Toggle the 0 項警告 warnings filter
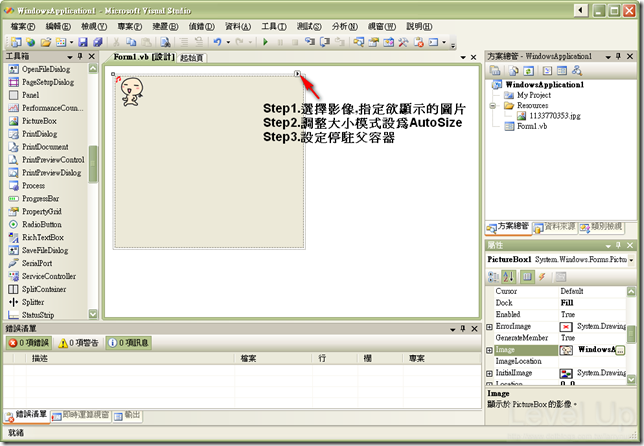The height and width of the screenshot is (446, 644). point(78,343)
